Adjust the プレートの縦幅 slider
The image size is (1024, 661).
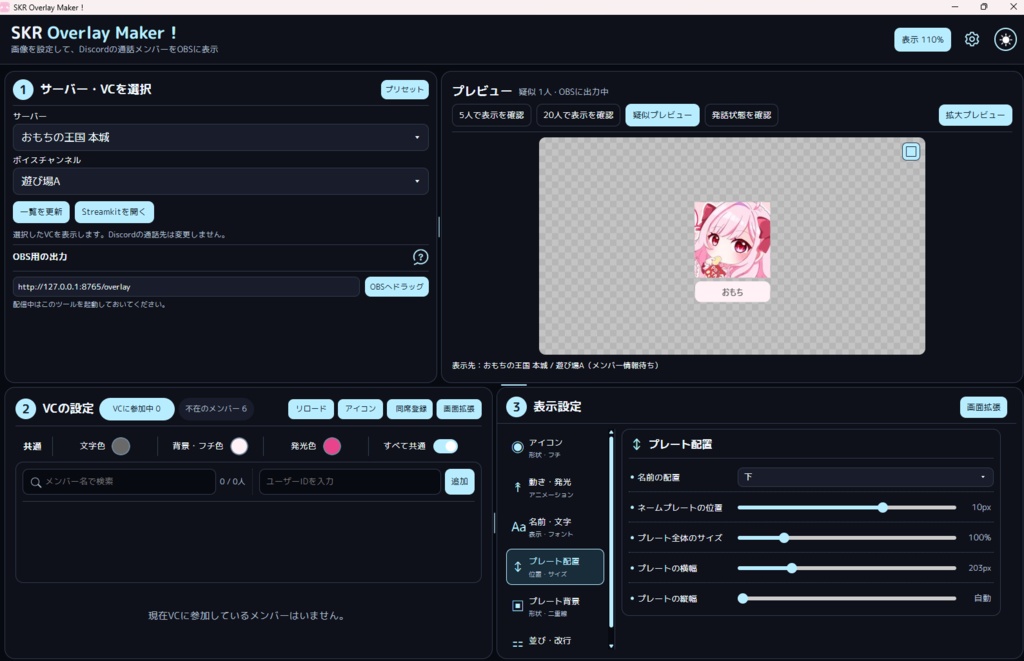click(x=847, y=598)
